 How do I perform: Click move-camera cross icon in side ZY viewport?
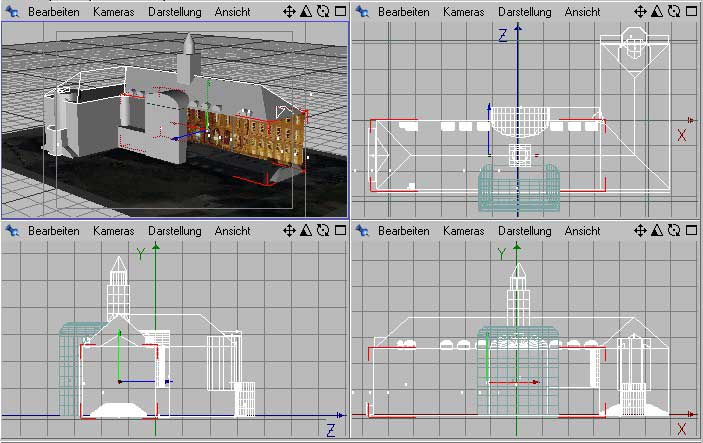click(290, 230)
